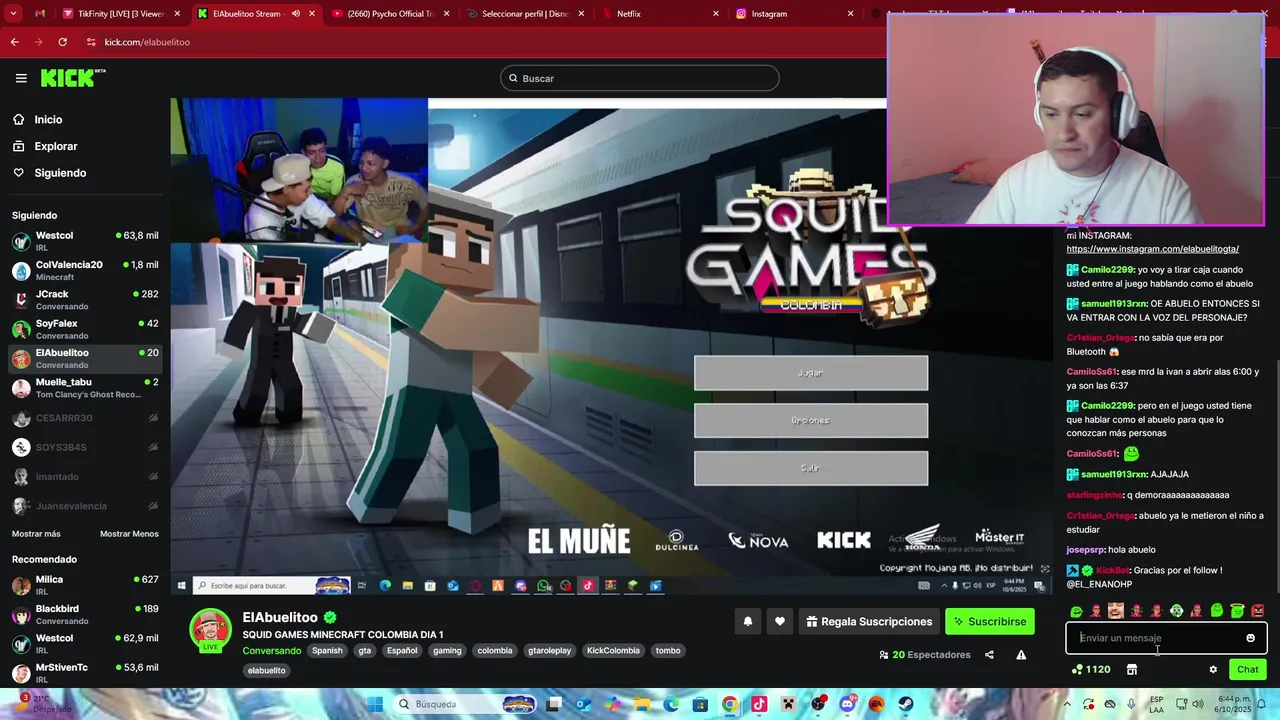Screen dimensions: 1280x720
Task: Click the Conversando category link
Action: (271, 650)
